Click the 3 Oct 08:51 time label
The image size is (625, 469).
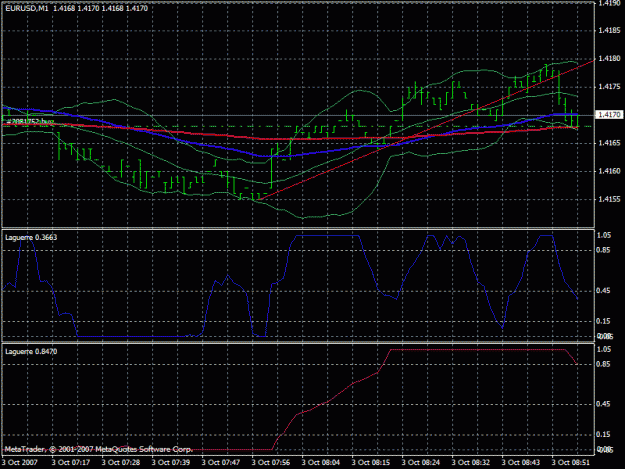tap(570, 463)
